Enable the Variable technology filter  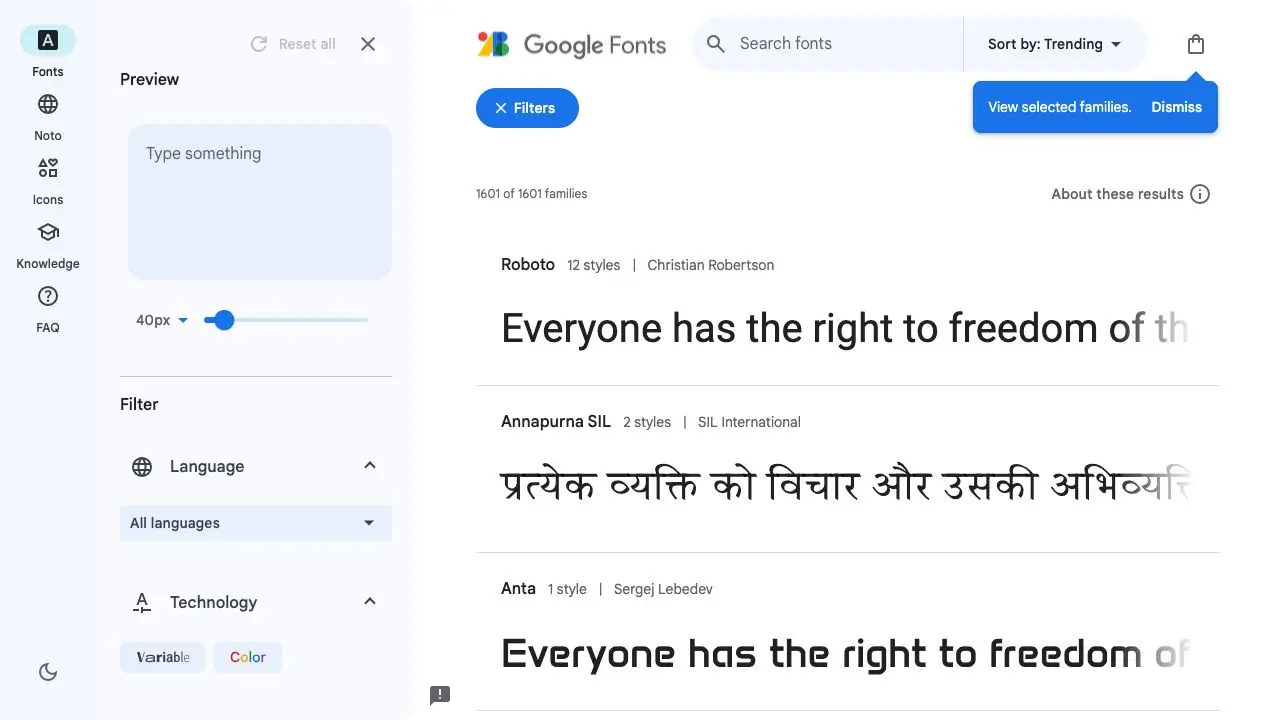[x=162, y=657]
